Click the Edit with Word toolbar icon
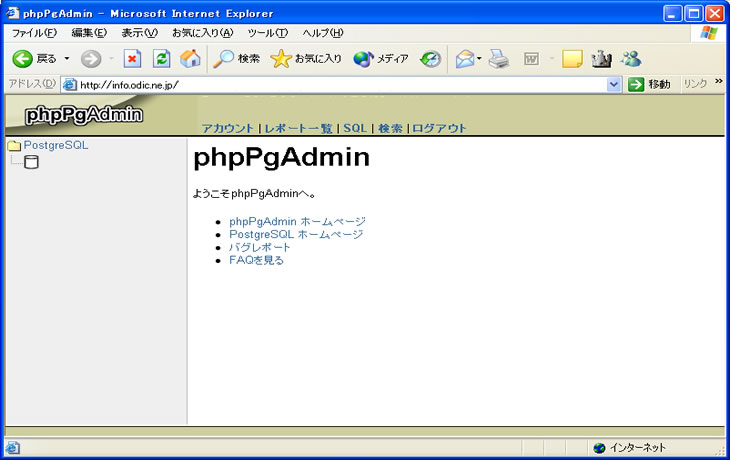This screenshot has height=460, width=730. click(x=531, y=59)
